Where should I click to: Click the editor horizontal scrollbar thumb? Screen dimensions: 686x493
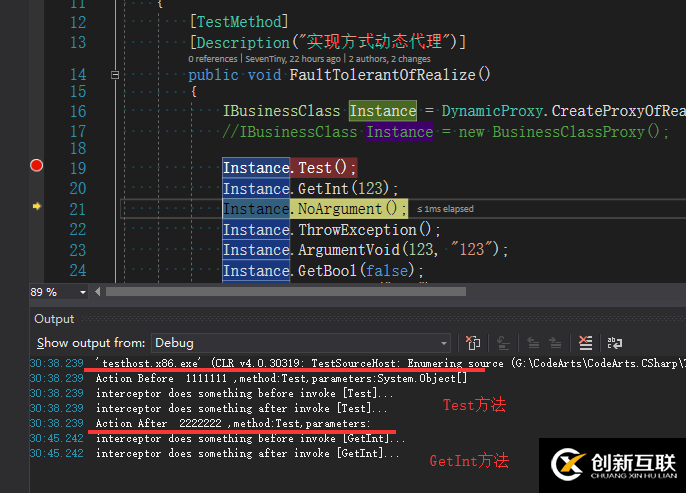pyautogui.click(x=286, y=292)
